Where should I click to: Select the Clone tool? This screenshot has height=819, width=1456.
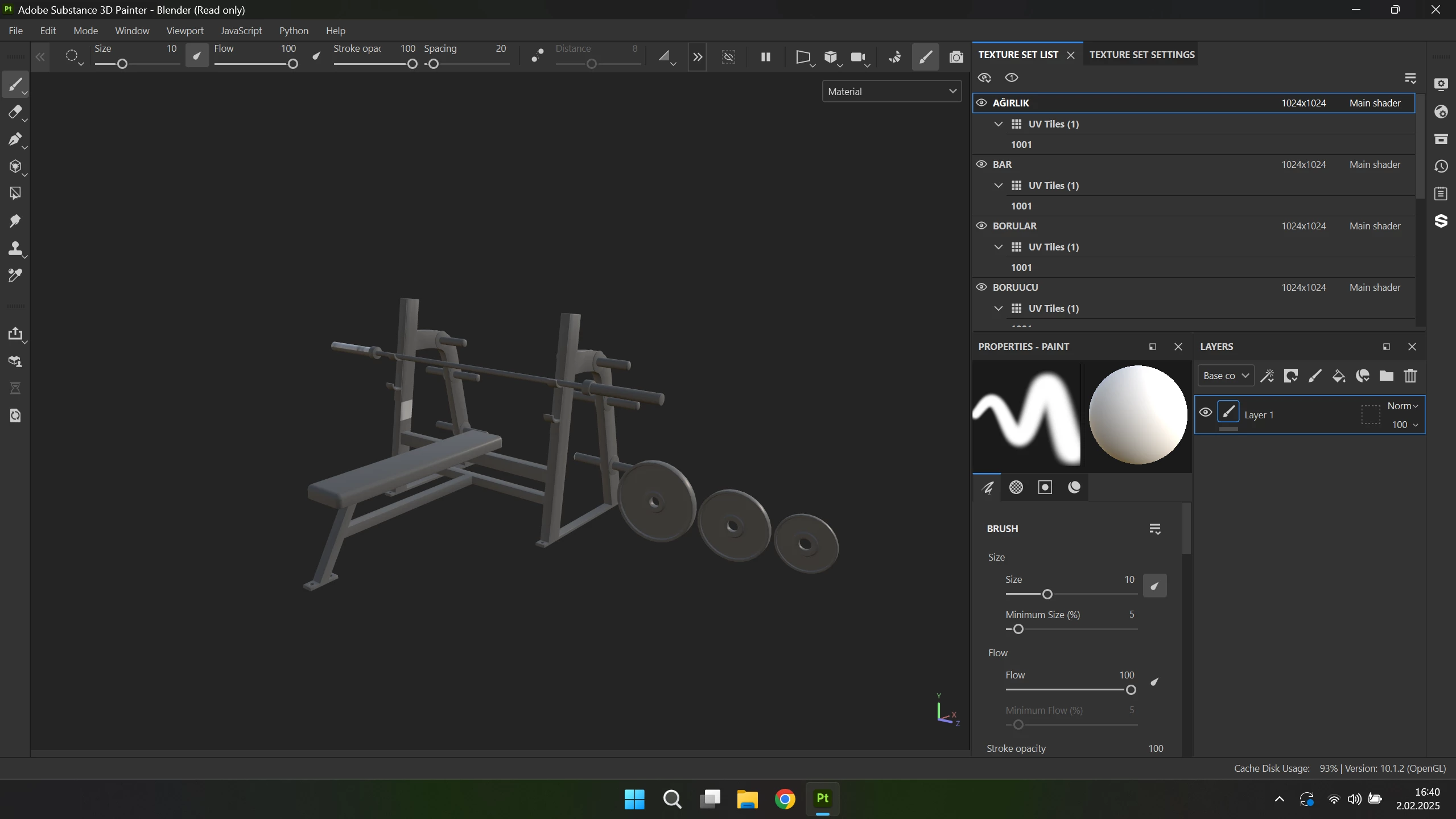[15, 248]
